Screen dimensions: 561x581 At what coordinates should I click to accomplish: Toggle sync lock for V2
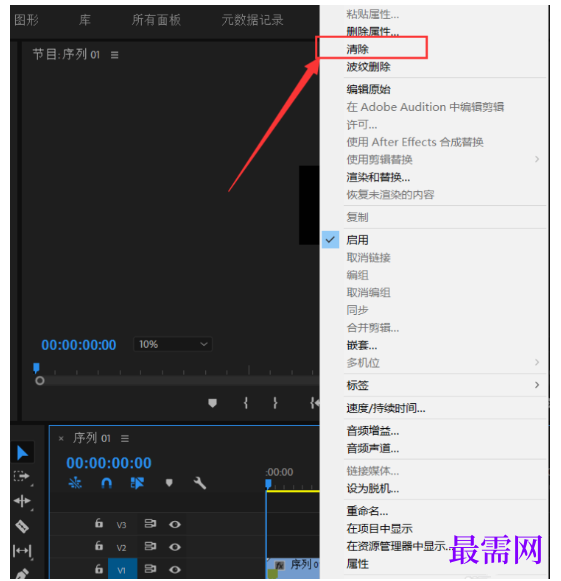(x=150, y=546)
